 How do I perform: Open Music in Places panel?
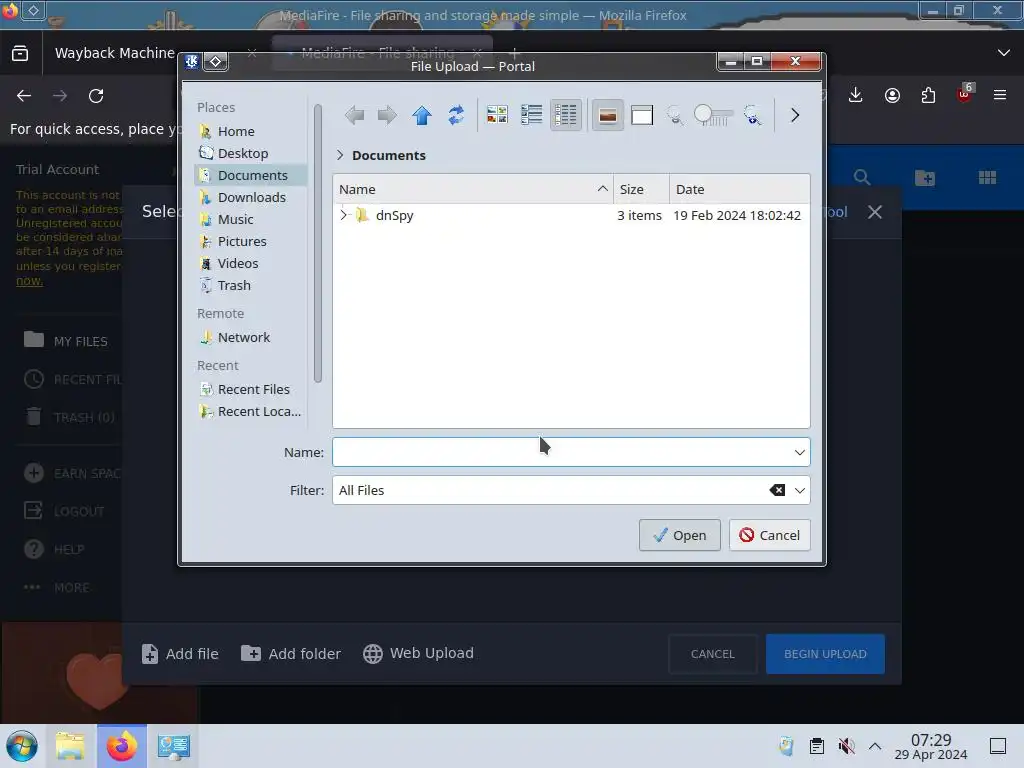coord(251,219)
